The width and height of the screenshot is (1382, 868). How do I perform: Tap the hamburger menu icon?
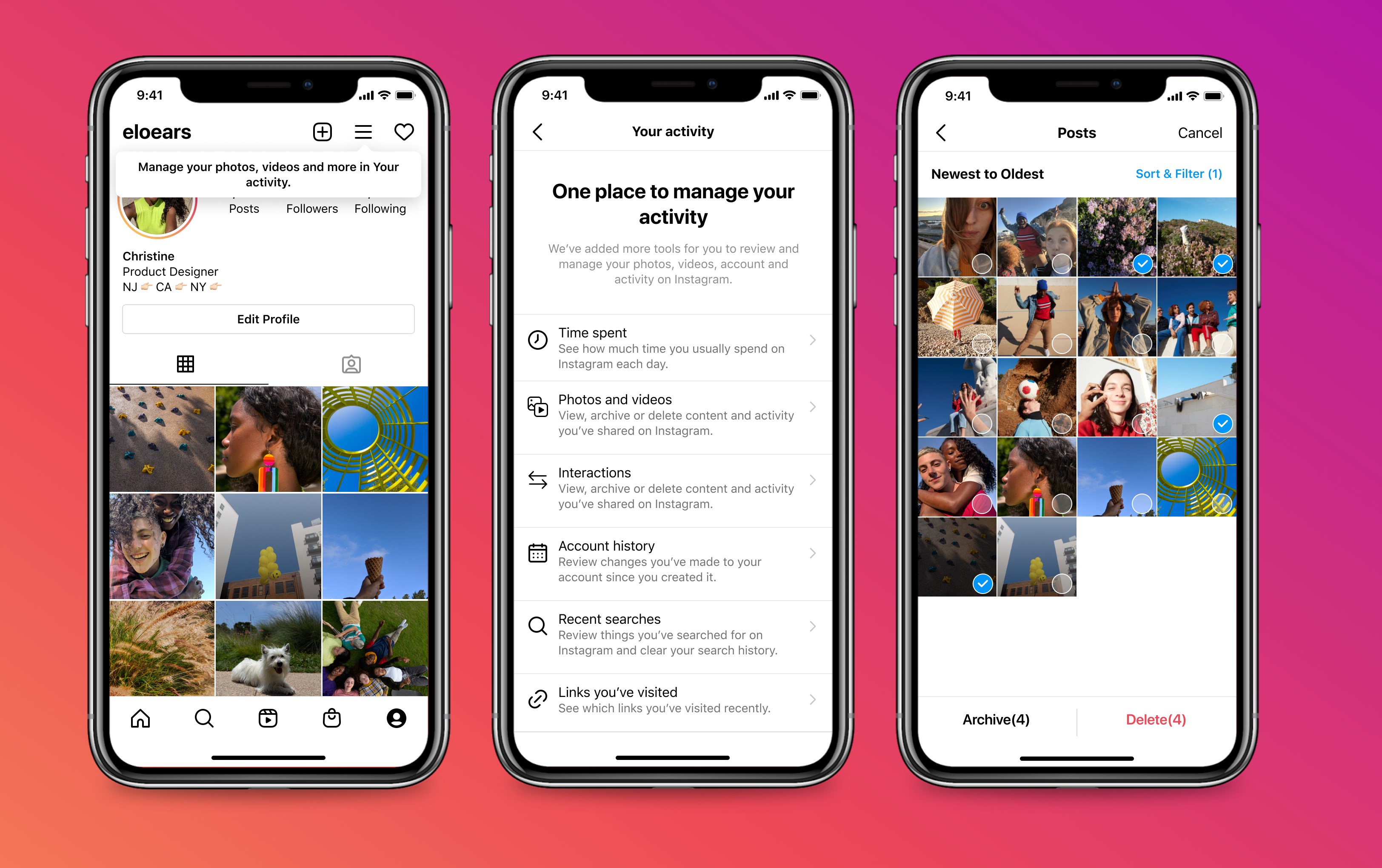click(363, 131)
